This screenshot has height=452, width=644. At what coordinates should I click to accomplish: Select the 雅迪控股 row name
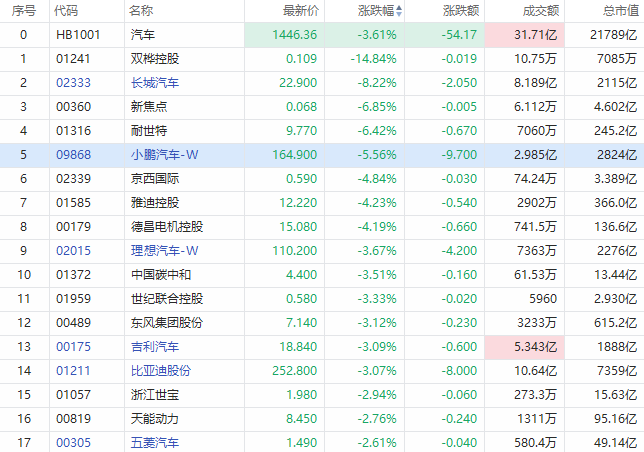click(x=155, y=203)
